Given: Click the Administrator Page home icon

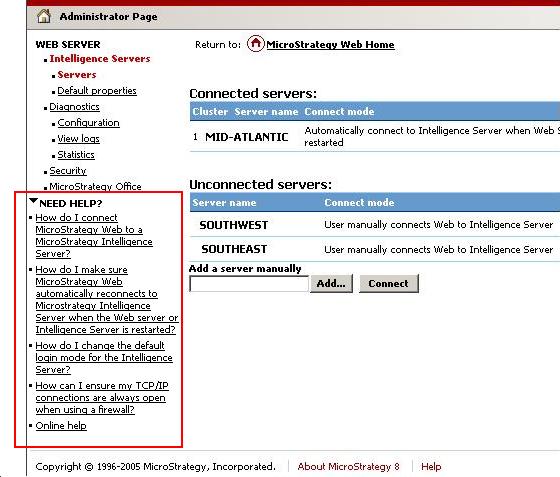Looking at the screenshot, I should 44,16.
